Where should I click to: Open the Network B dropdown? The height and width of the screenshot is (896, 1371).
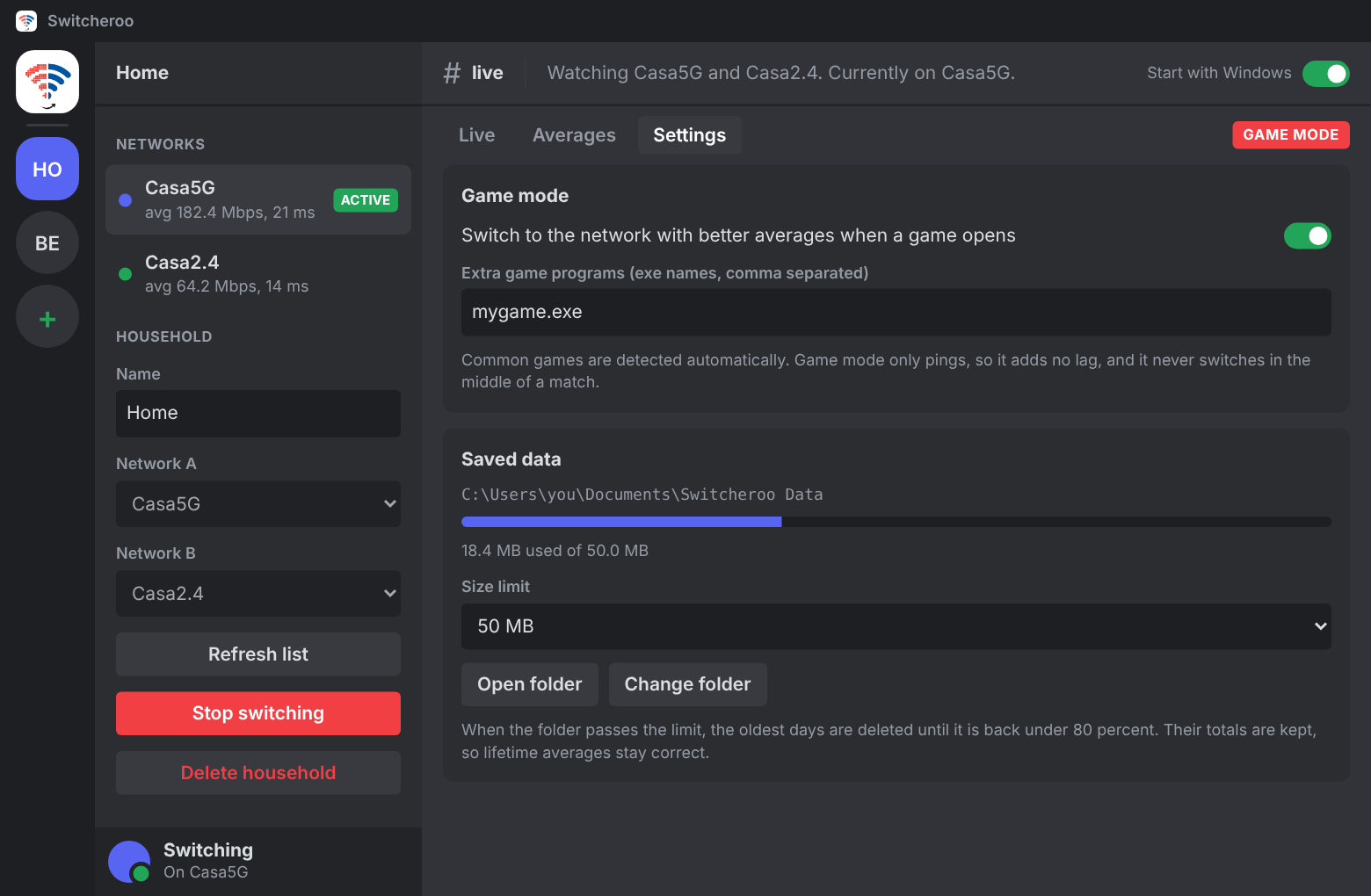coord(258,594)
